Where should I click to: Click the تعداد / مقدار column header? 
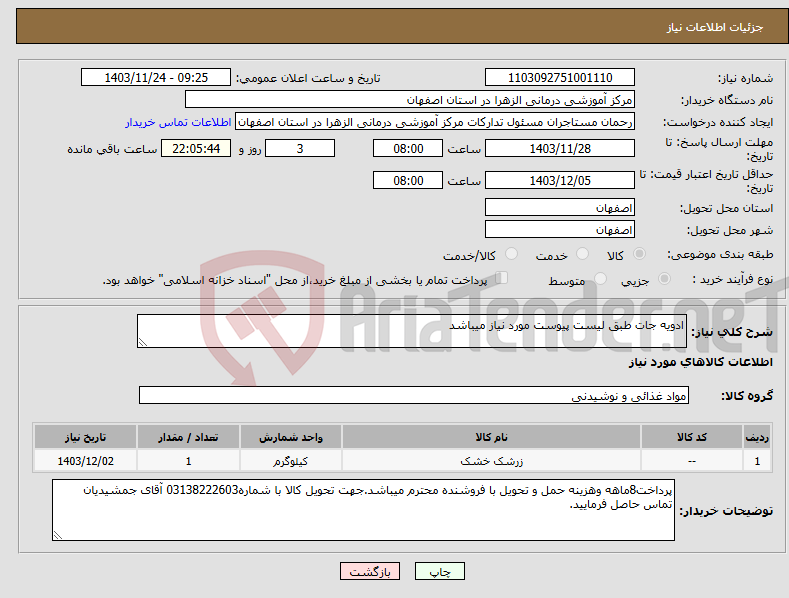tap(188, 437)
